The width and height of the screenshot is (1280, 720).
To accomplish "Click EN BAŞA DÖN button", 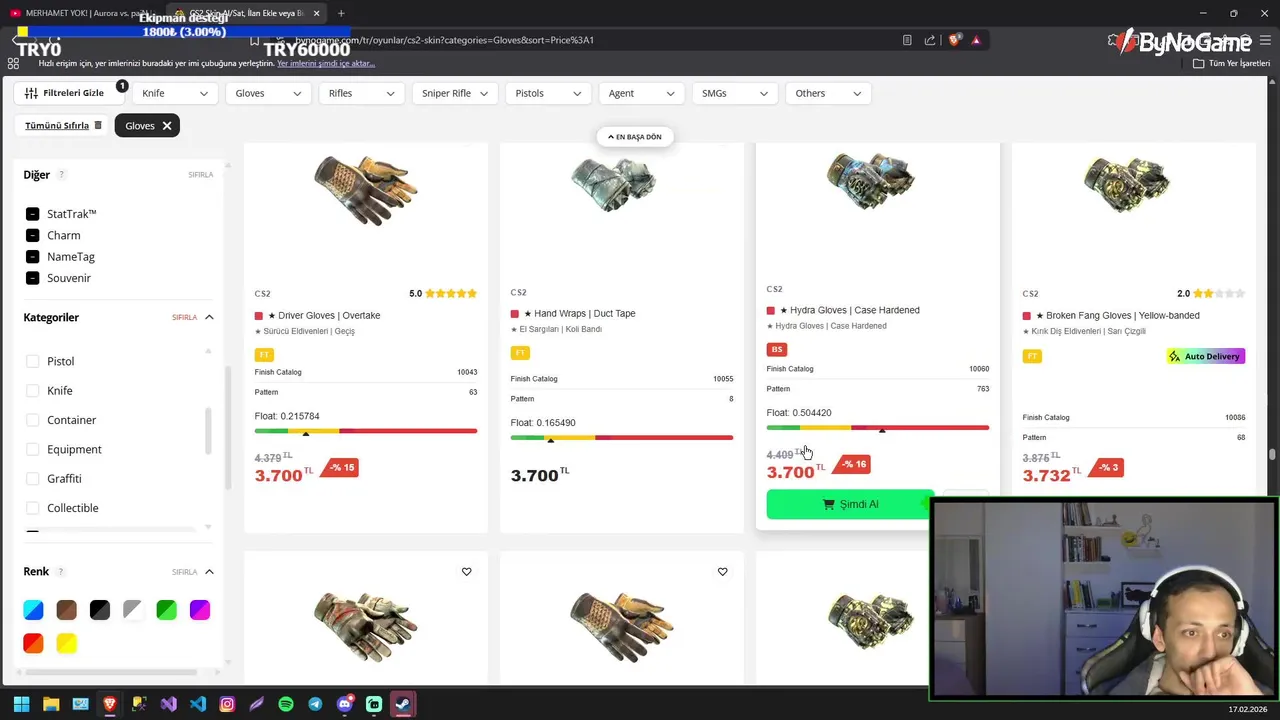I will coord(635,137).
